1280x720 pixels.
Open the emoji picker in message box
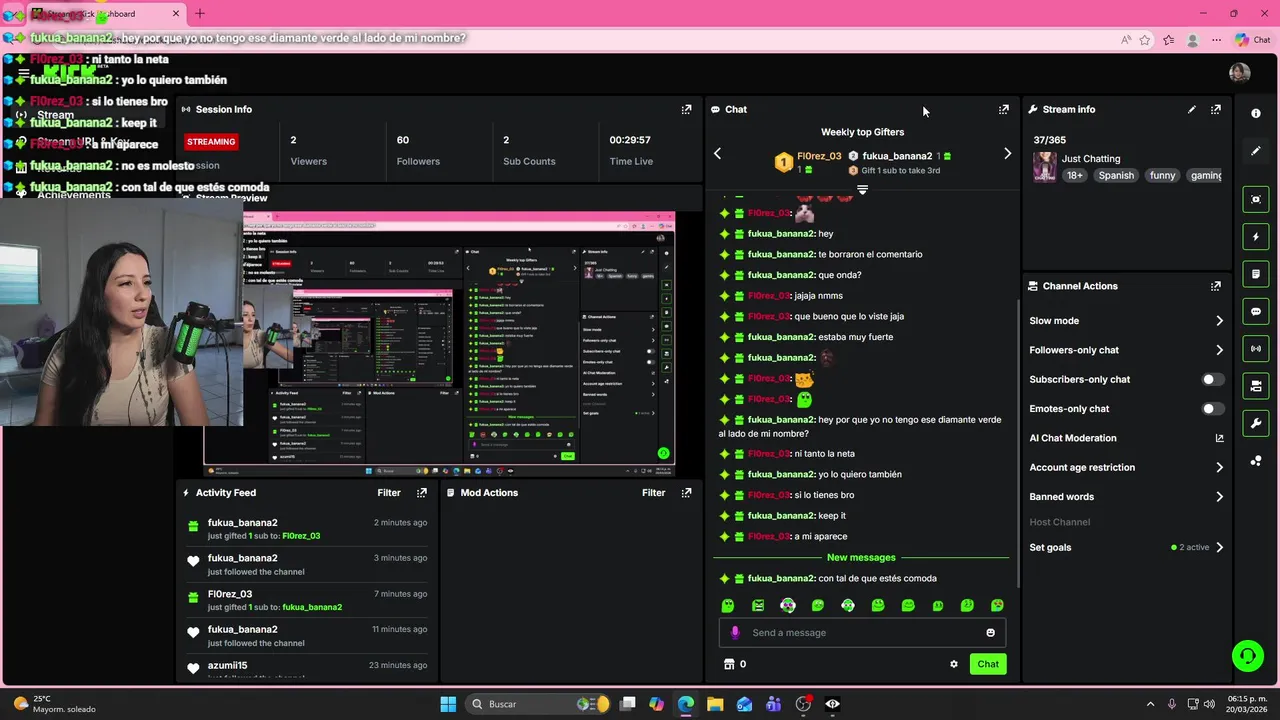(x=991, y=632)
